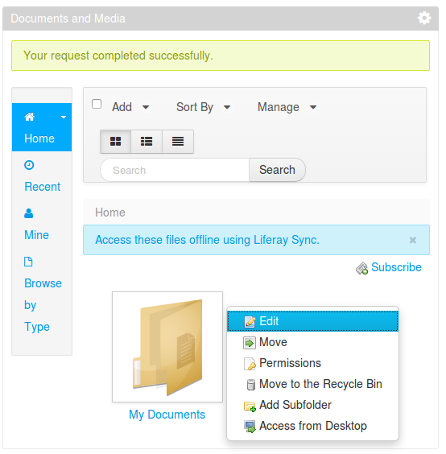The image size is (446, 454).
Task: Click the Edit pencil icon in menu
Action: tap(250, 322)
